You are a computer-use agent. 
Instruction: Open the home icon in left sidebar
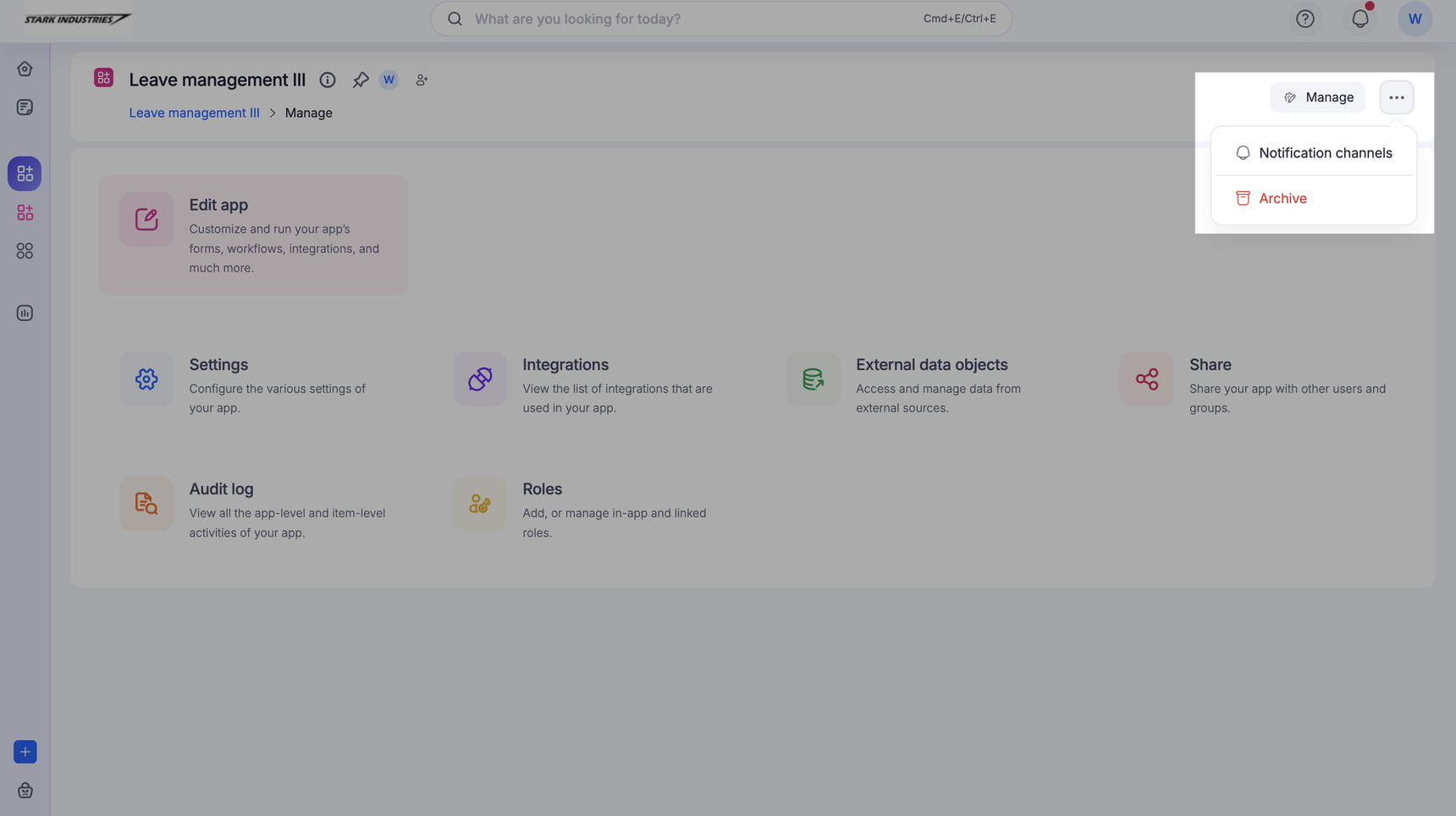pyautogui.click(x=25, y=69)
